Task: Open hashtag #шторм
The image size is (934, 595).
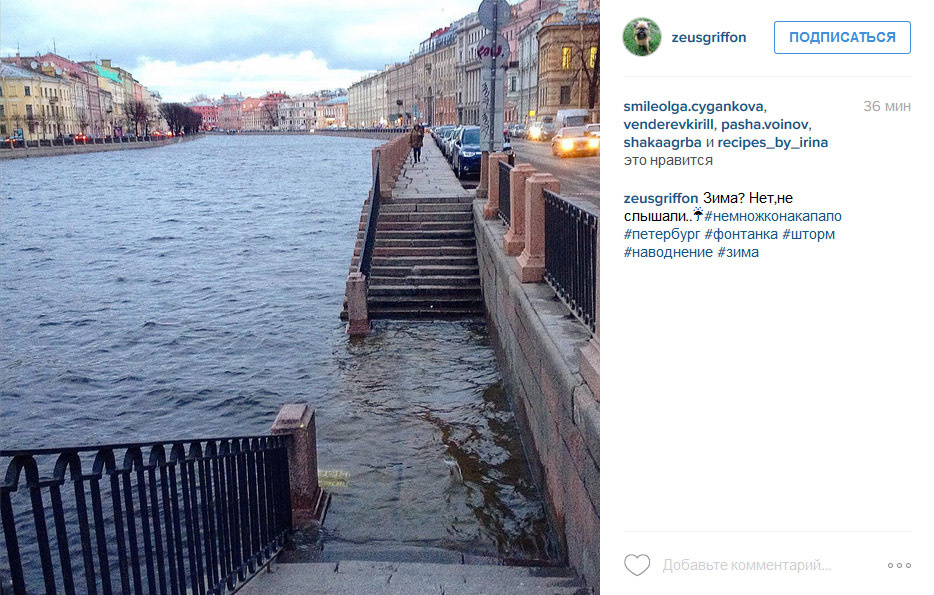Action: tap(808, 234)
